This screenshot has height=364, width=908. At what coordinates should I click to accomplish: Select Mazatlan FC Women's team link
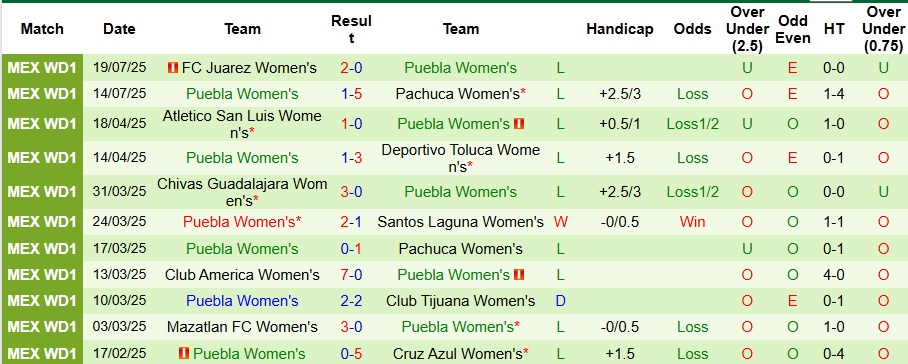242,327
